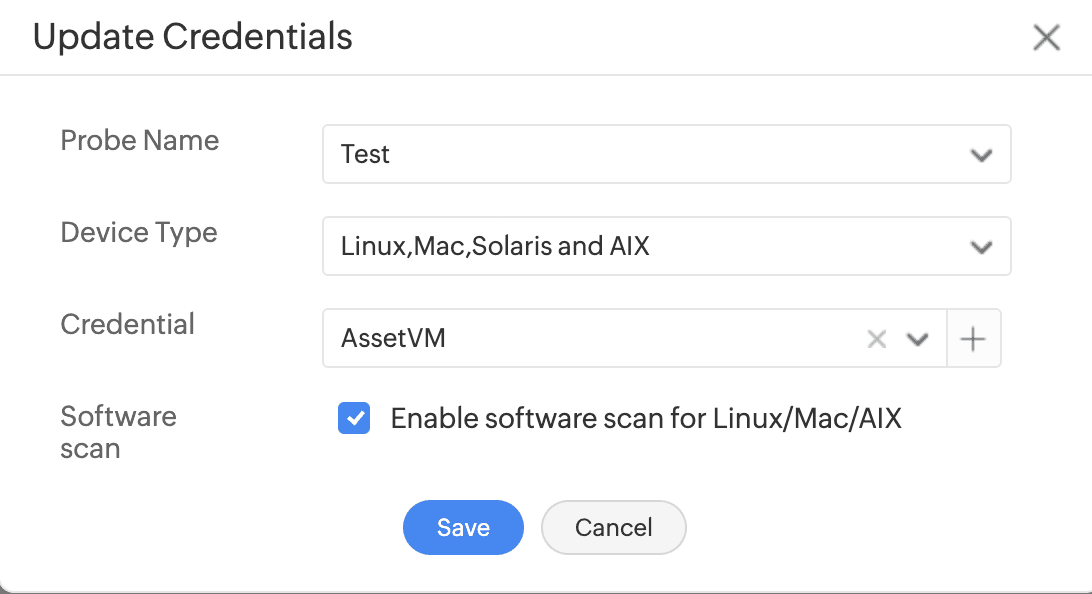Expand the Device Type chevron arrow
The height and width of the screenshot is (594, 1092).
click(x=981, y=247)
